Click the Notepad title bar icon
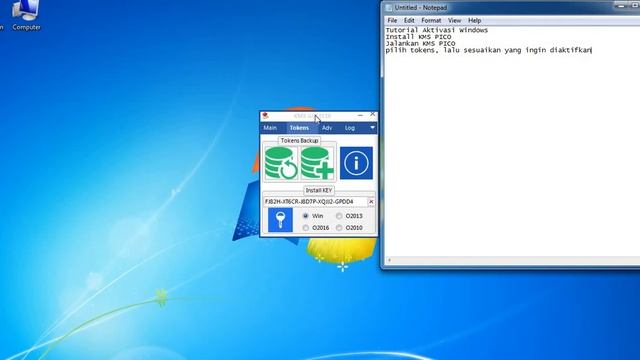Viewport: 640px width, 360px height. point(389,8)
